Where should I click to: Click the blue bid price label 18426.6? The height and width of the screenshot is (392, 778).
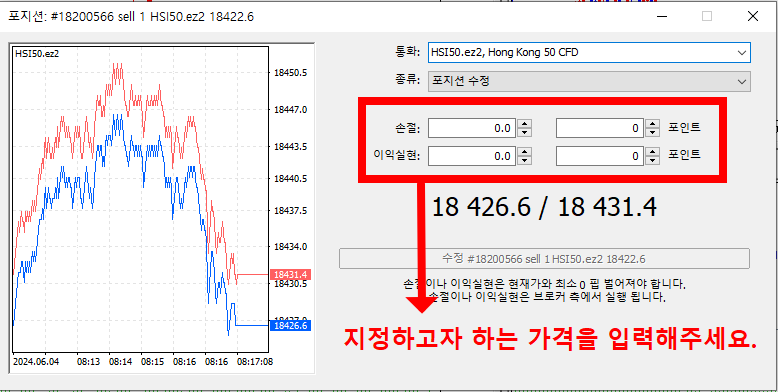tap(290, 326)
